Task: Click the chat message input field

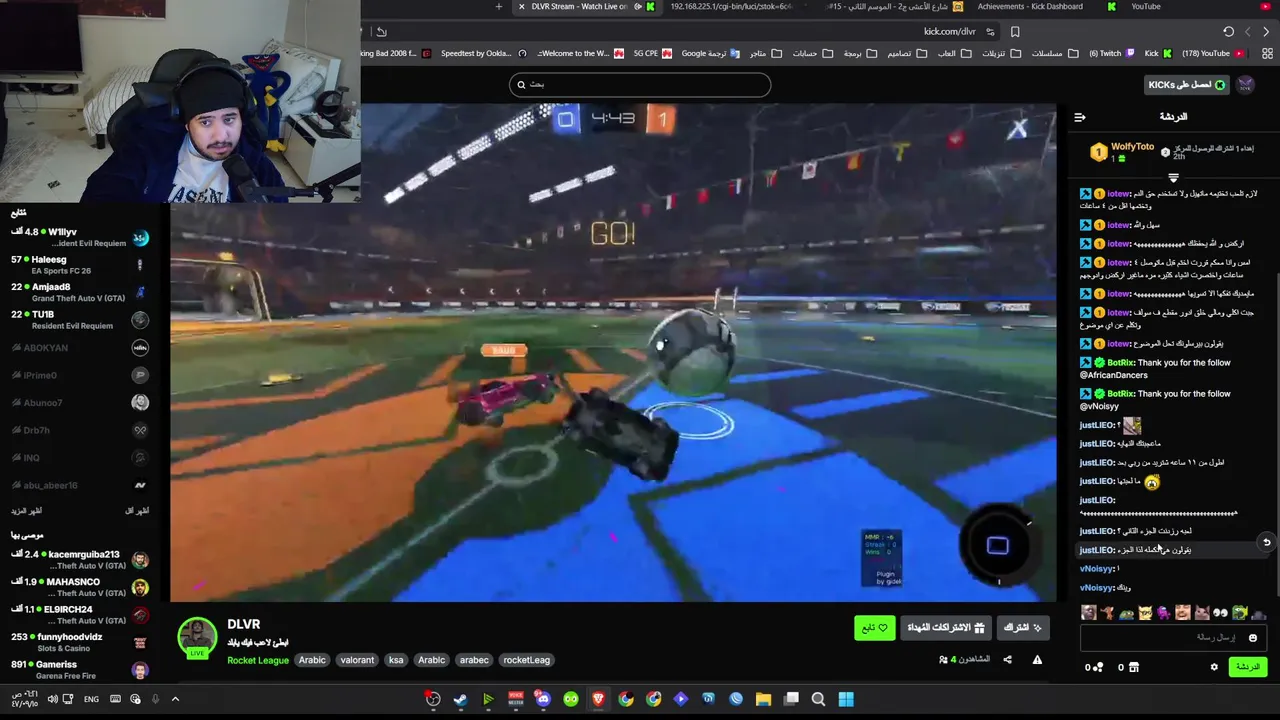Action: [x=1174, y=638]
